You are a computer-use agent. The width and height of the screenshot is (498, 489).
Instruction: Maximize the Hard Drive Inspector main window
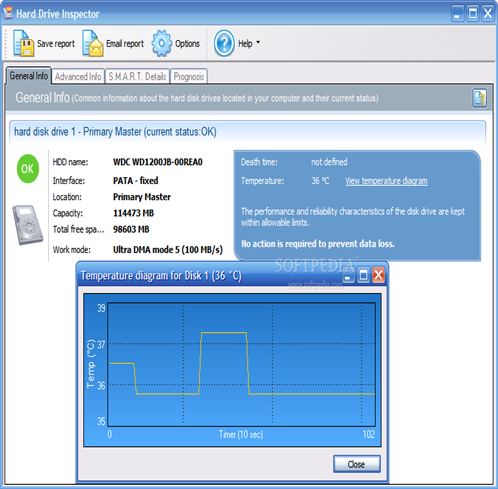pos(473,14)
